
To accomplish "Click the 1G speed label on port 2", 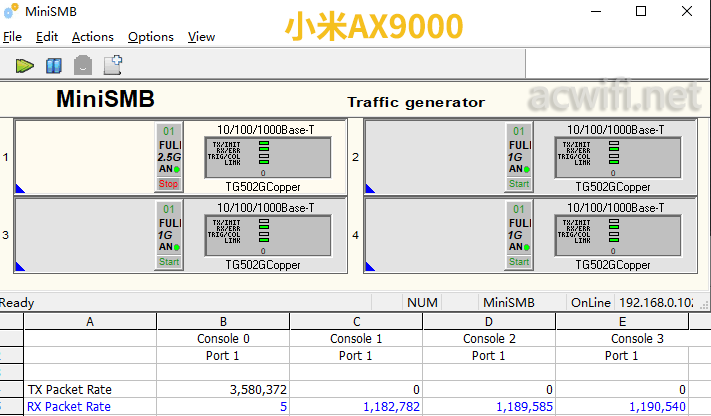I will 515,157.
